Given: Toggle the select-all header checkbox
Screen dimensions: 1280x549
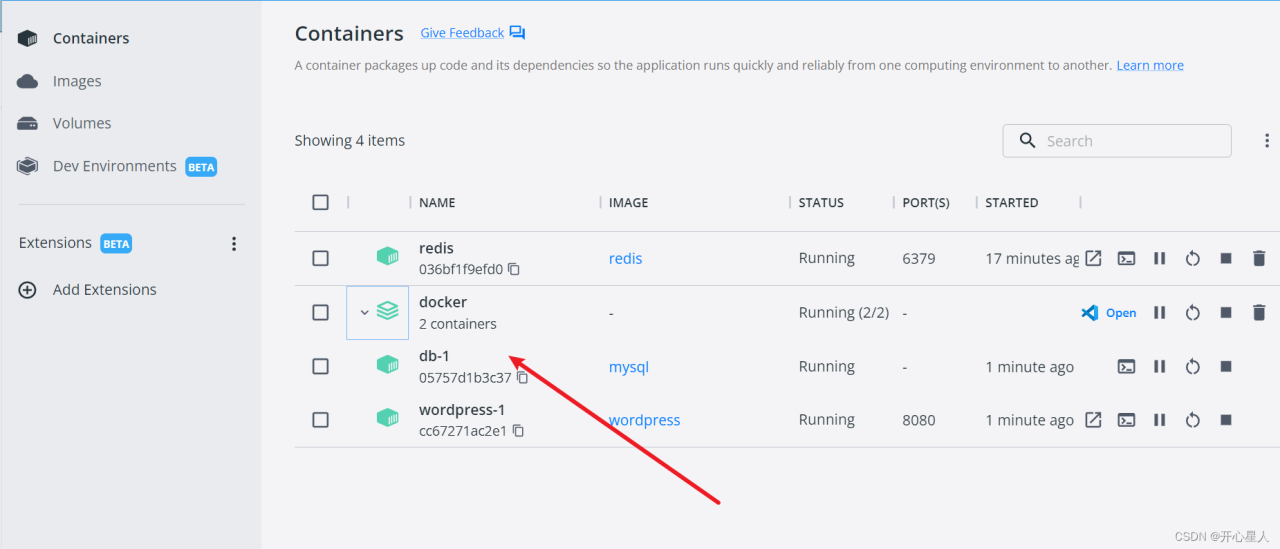Looking at the screenshot, I should coord(320,202).
